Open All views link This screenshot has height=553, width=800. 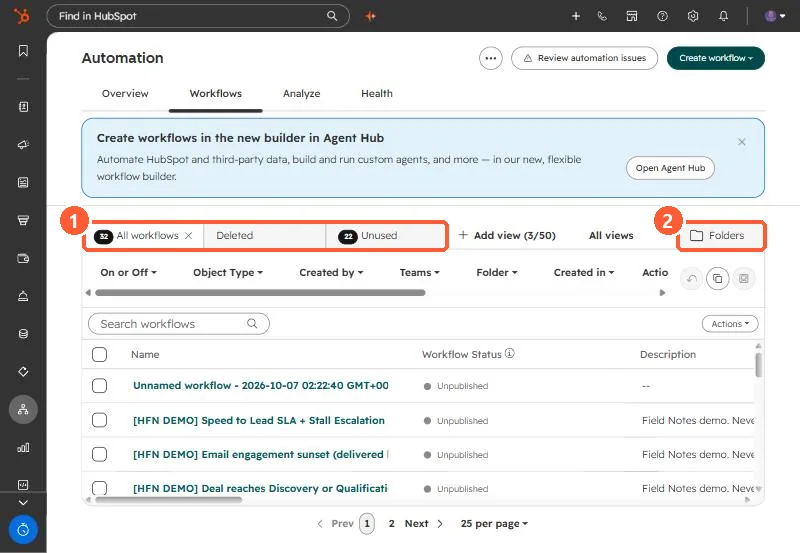tap(611, 235)
